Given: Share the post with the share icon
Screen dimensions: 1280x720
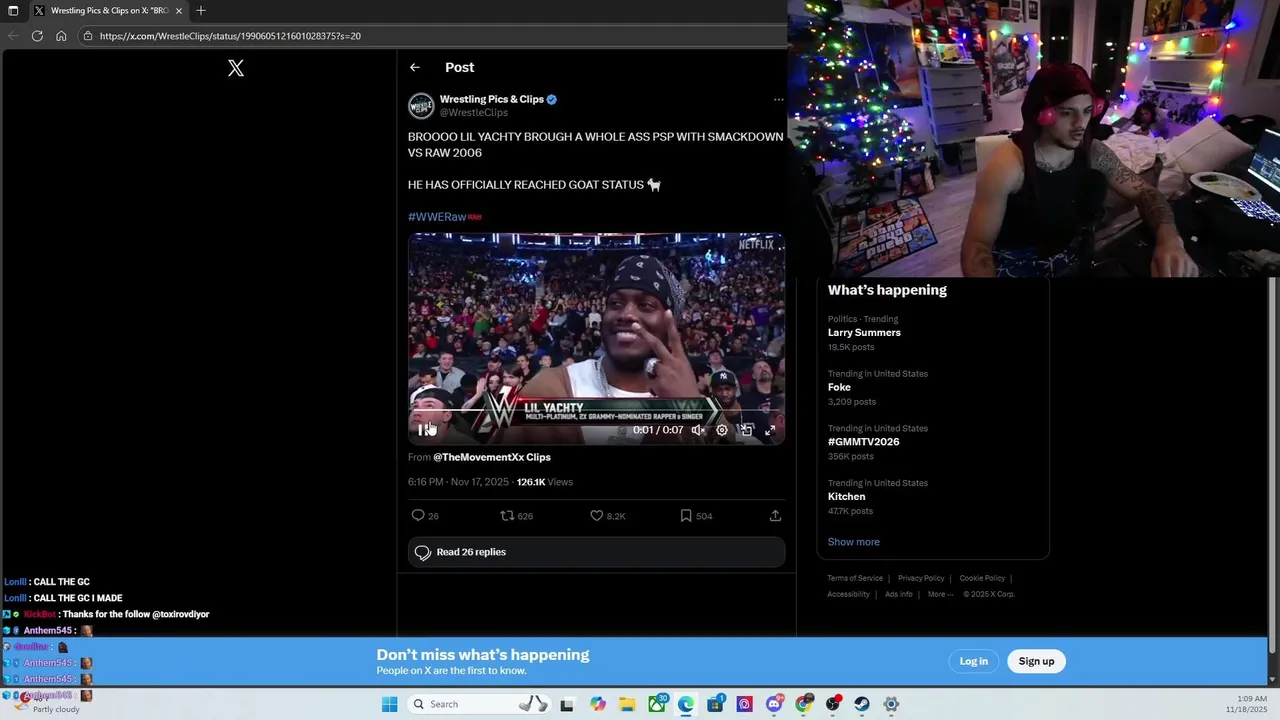Looking at the screenshot, I should pos(775,516).
